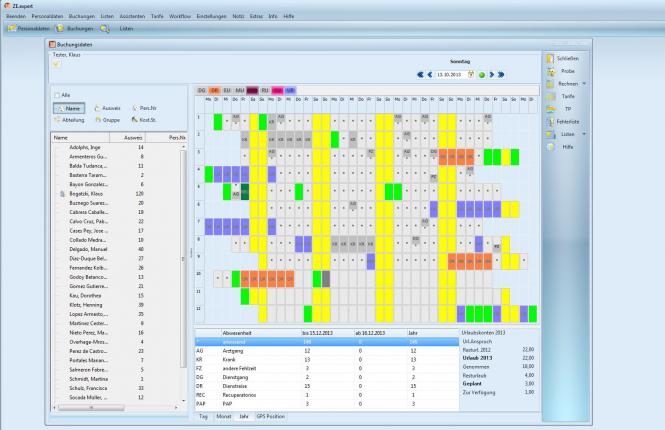Go to previous day arrow button
Viewport: 665px width, 430px height.
[430, 74]
